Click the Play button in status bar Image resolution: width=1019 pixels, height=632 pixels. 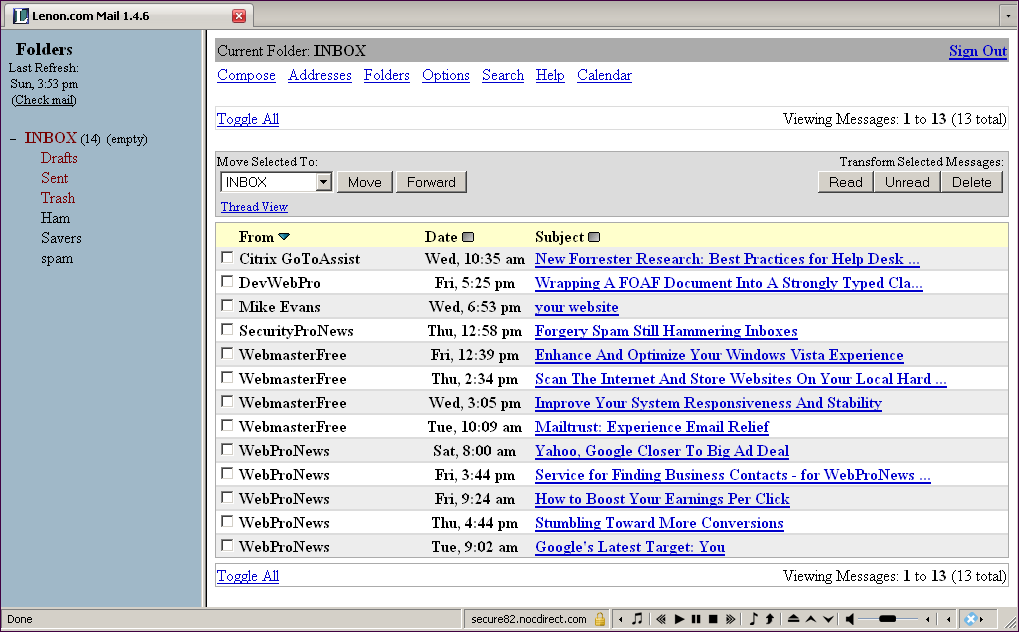680,619
